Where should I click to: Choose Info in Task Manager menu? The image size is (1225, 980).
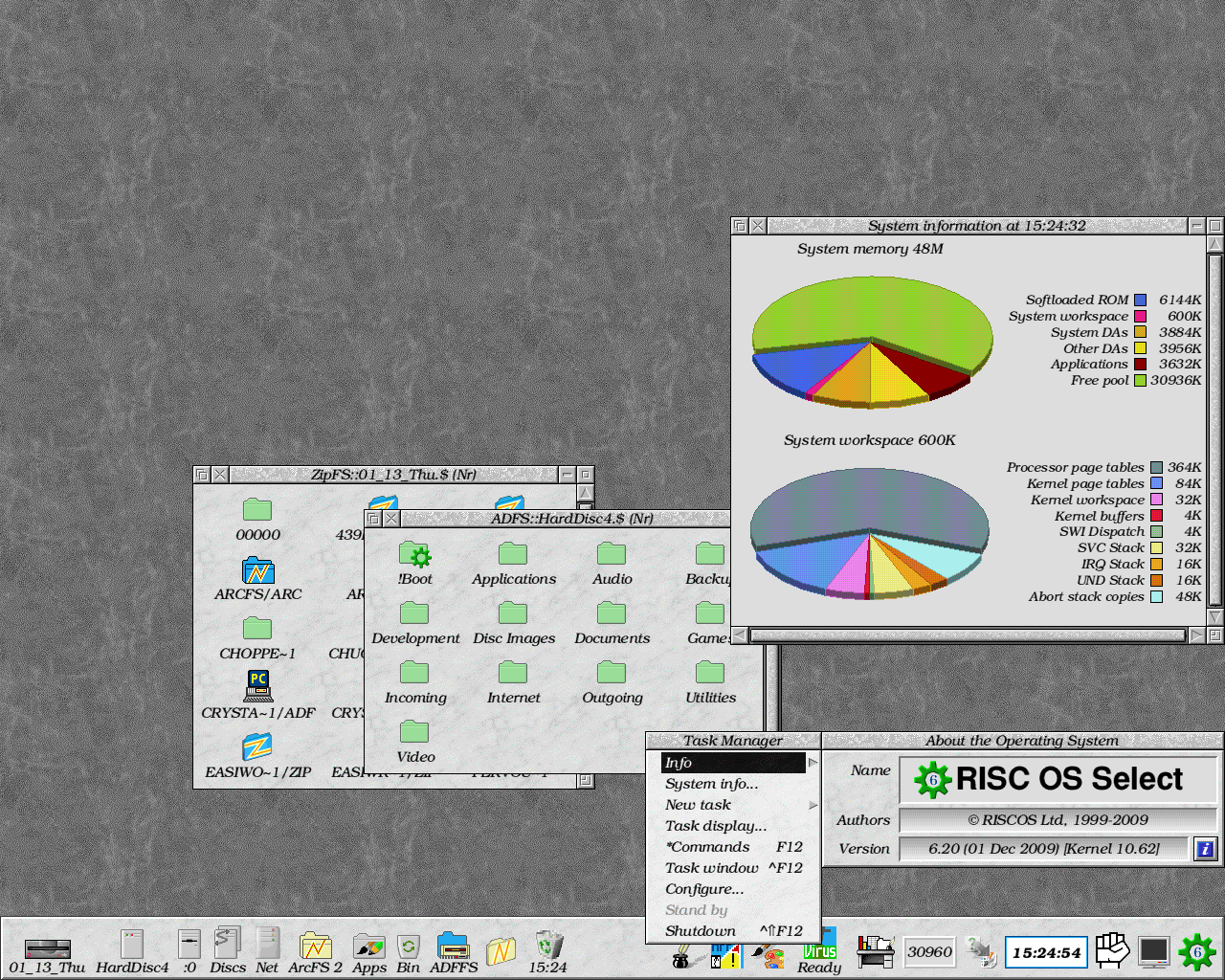click(x=733, y=763)
